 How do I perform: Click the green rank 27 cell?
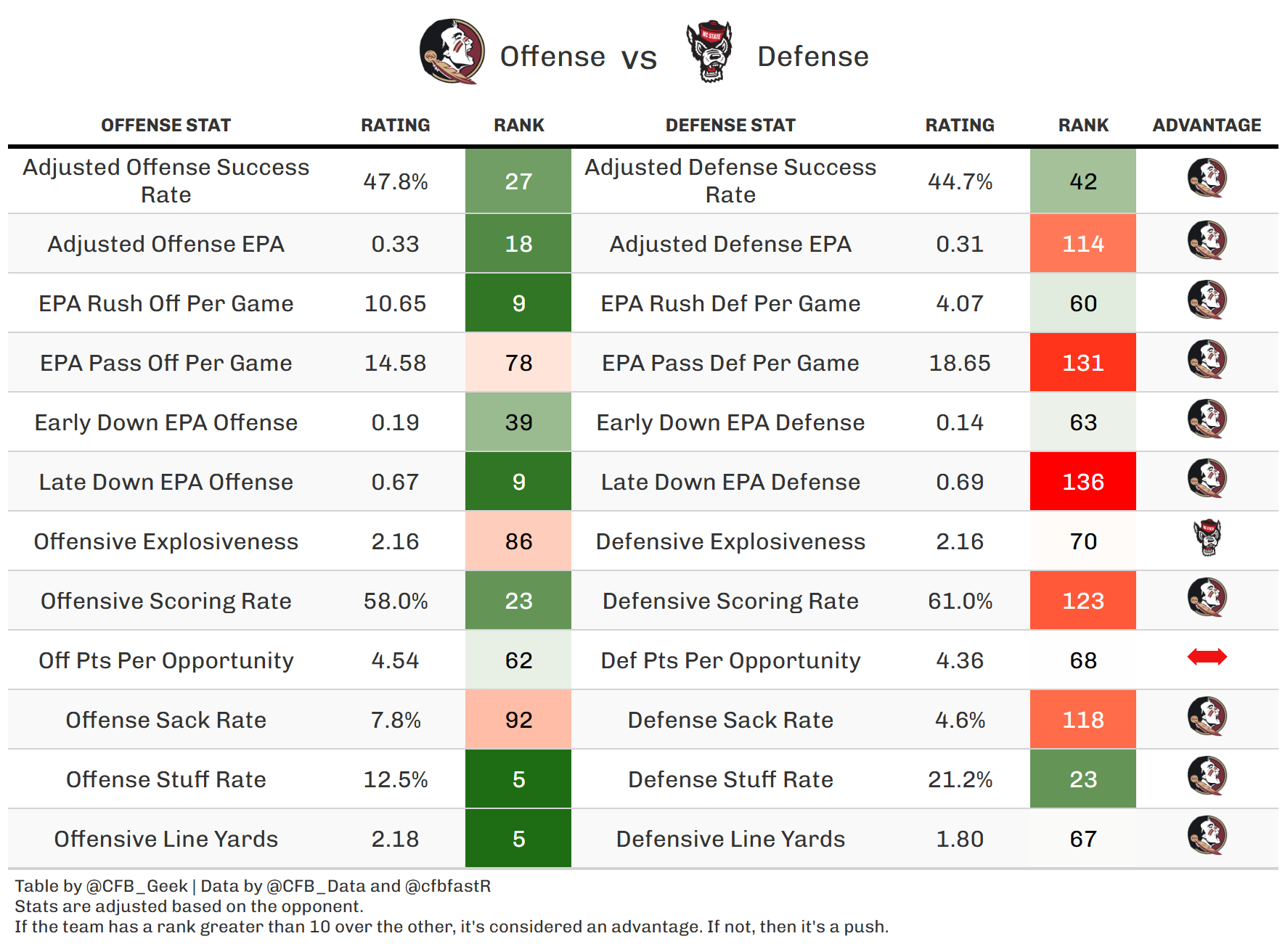click(x=518, y=181)
